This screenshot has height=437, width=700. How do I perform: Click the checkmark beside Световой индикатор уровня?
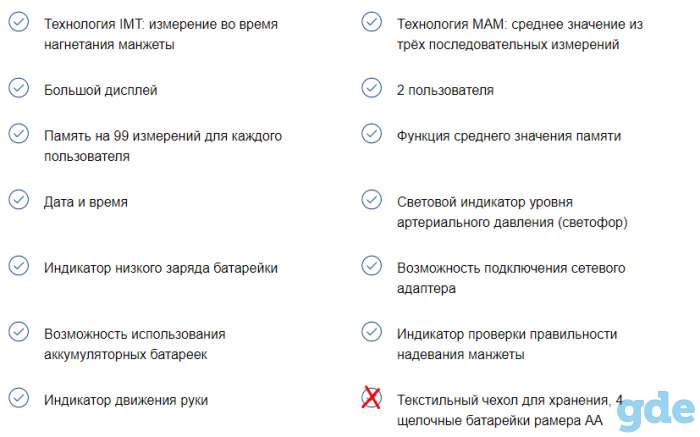coord(371,200)
